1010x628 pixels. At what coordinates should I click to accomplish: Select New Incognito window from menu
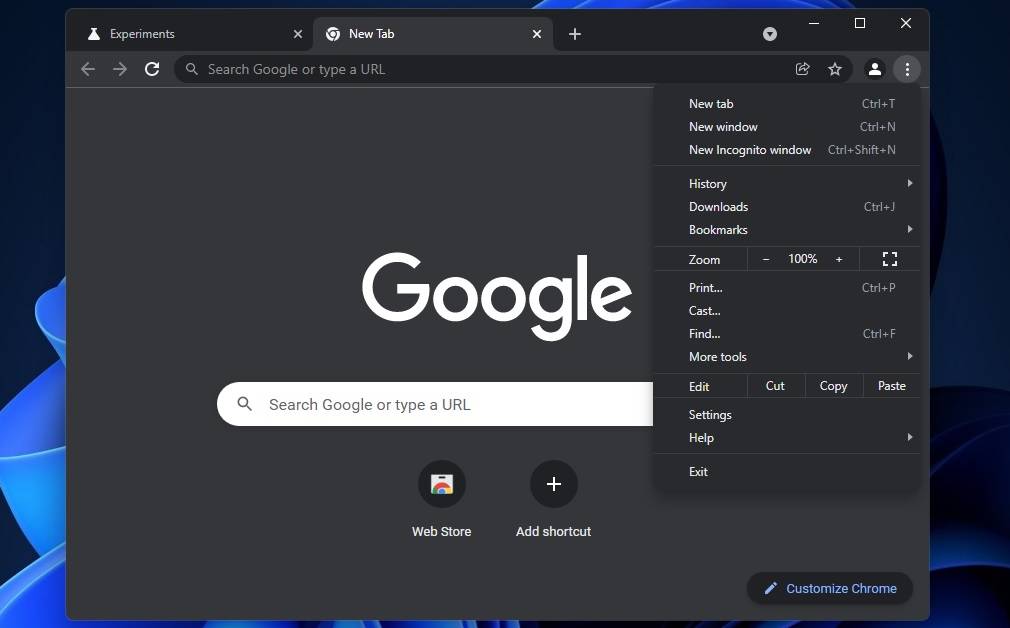tap(750, 150)
